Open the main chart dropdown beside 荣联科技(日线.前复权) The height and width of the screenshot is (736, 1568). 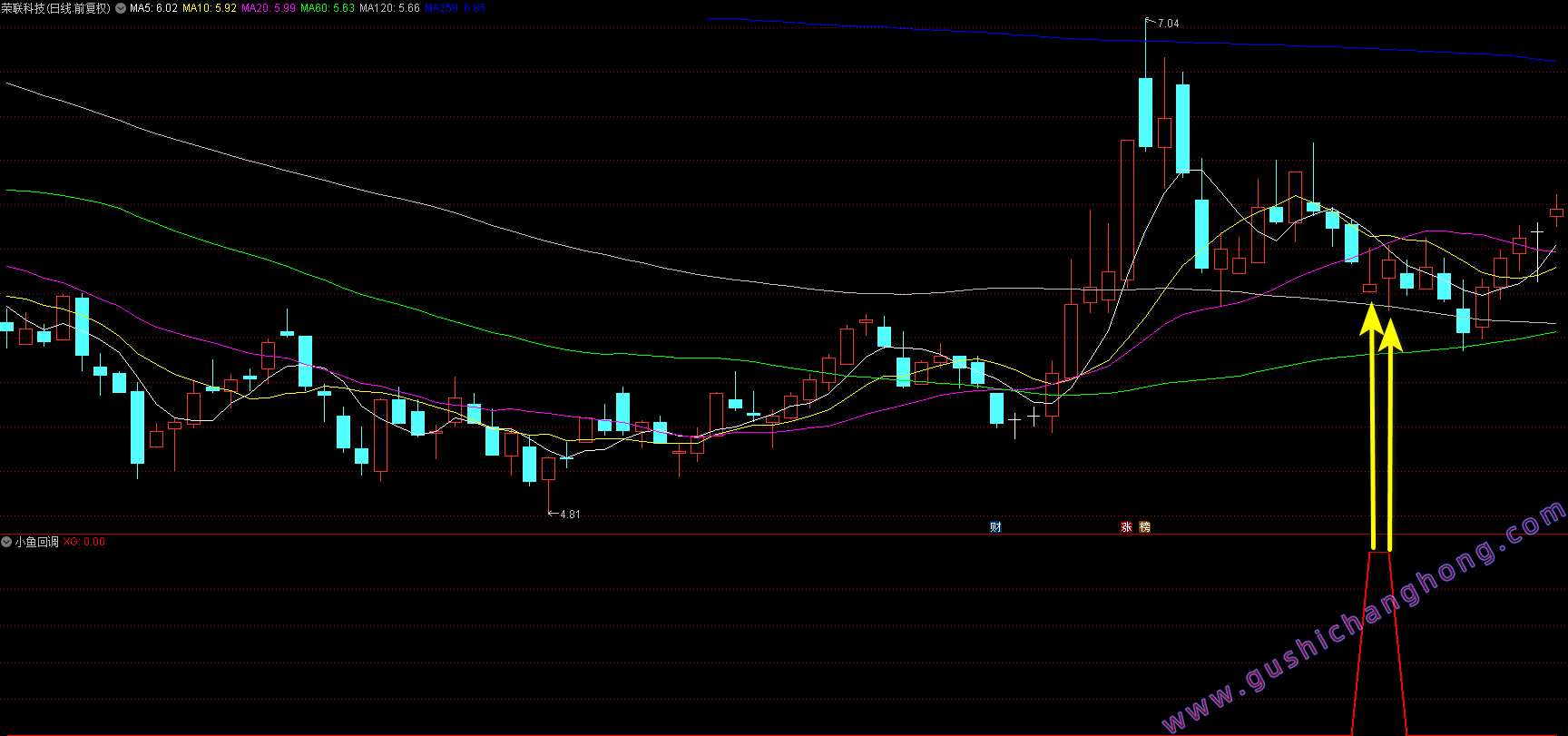[121, 8]
